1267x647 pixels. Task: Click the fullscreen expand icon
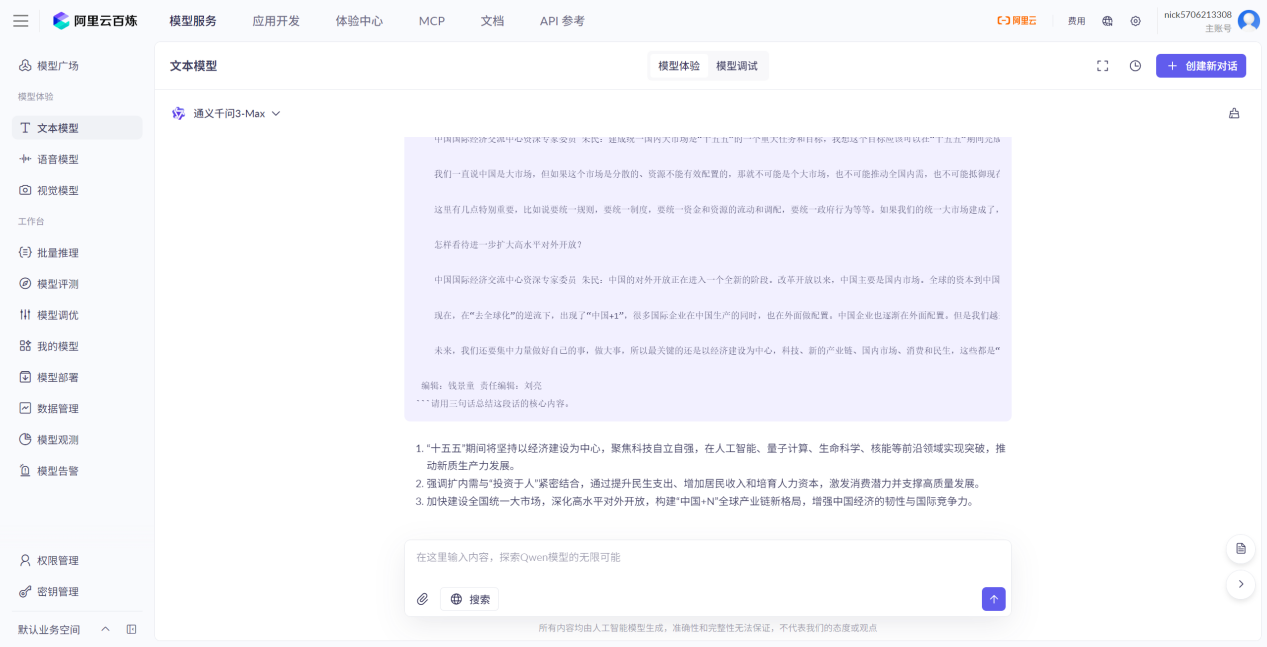(1103, 66)
